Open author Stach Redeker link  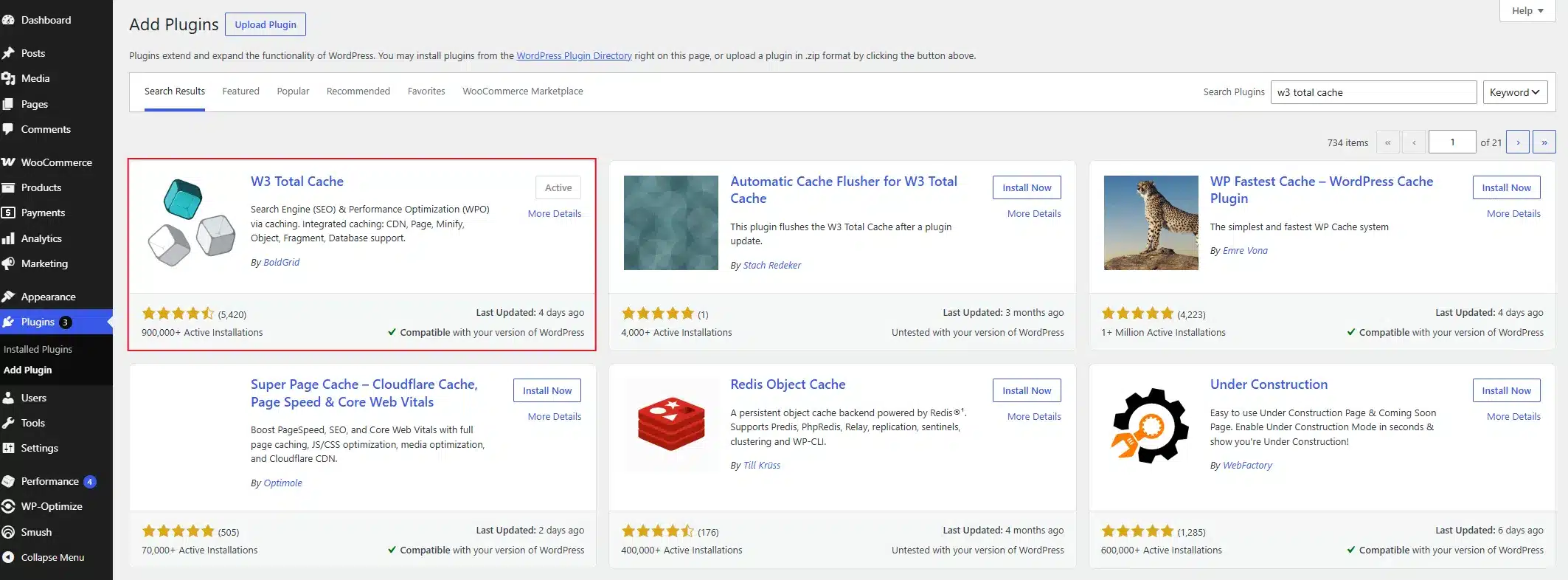[x=772, y=265]
